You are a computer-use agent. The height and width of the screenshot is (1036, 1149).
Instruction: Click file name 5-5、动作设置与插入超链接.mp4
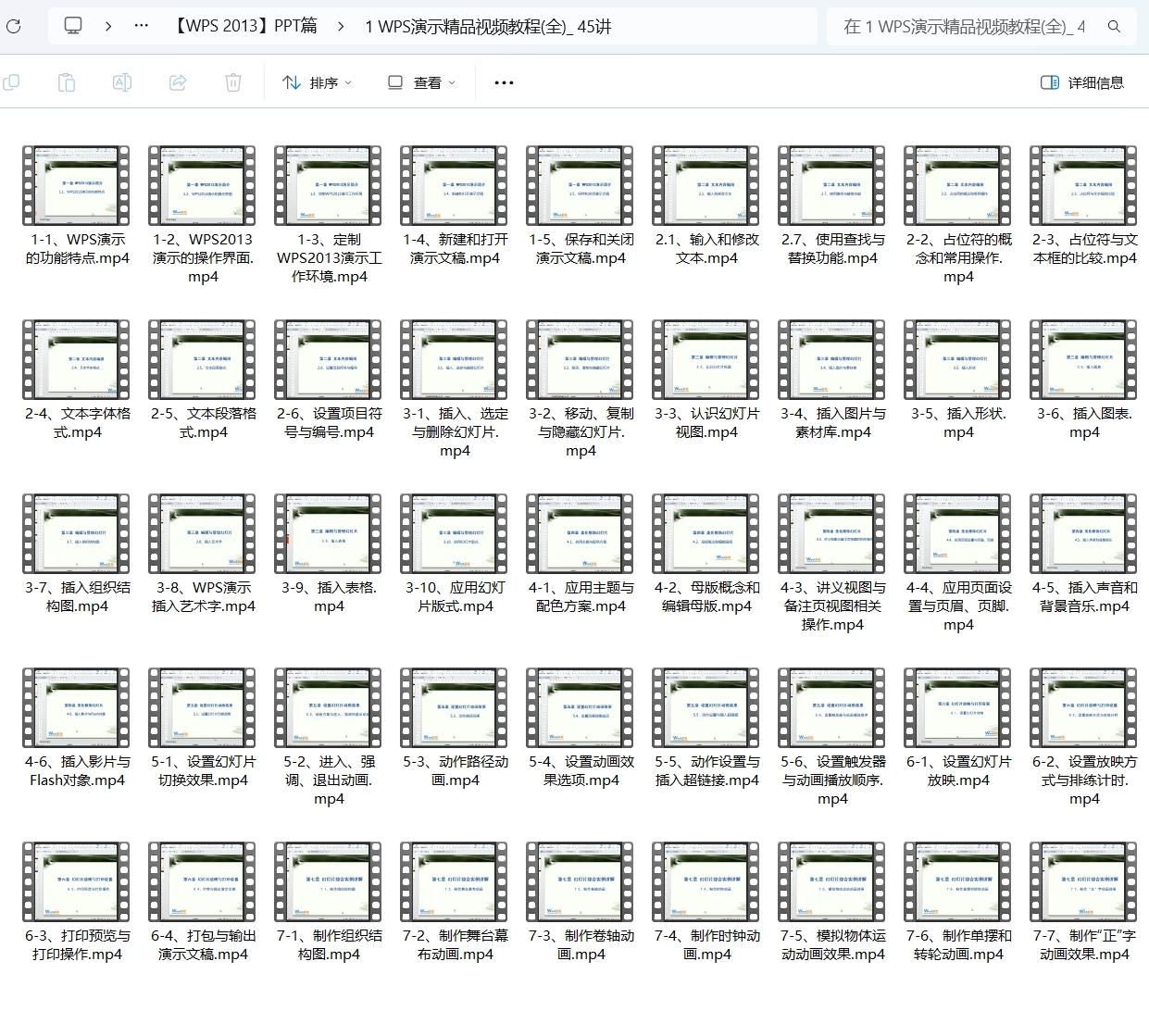(706, 770)
